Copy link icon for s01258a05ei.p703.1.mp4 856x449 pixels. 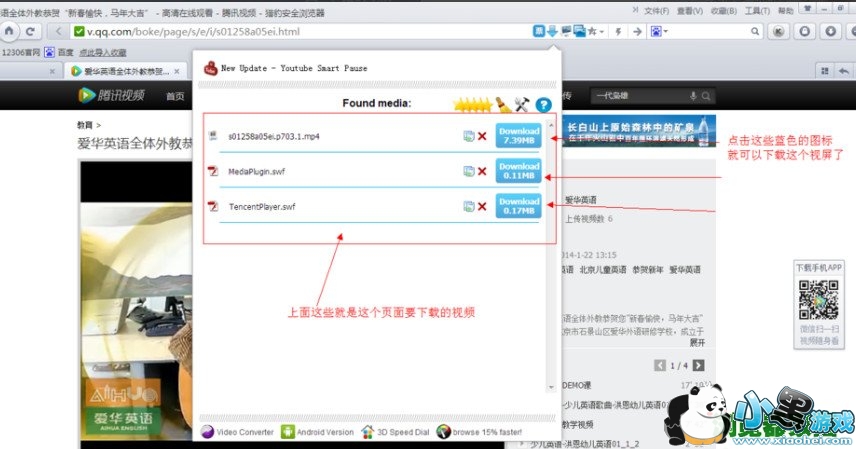468,136
